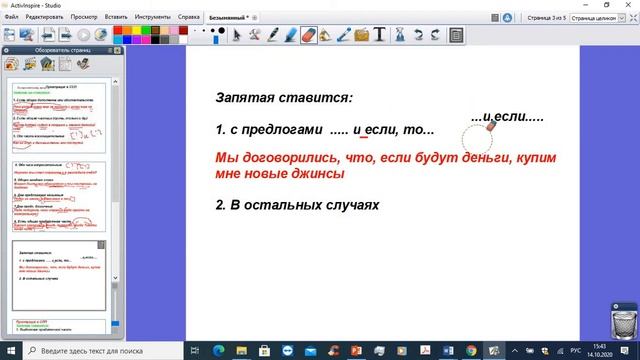640x360 pixels.
Task: Click the Clear tool icon
Action: pos(400,35)
